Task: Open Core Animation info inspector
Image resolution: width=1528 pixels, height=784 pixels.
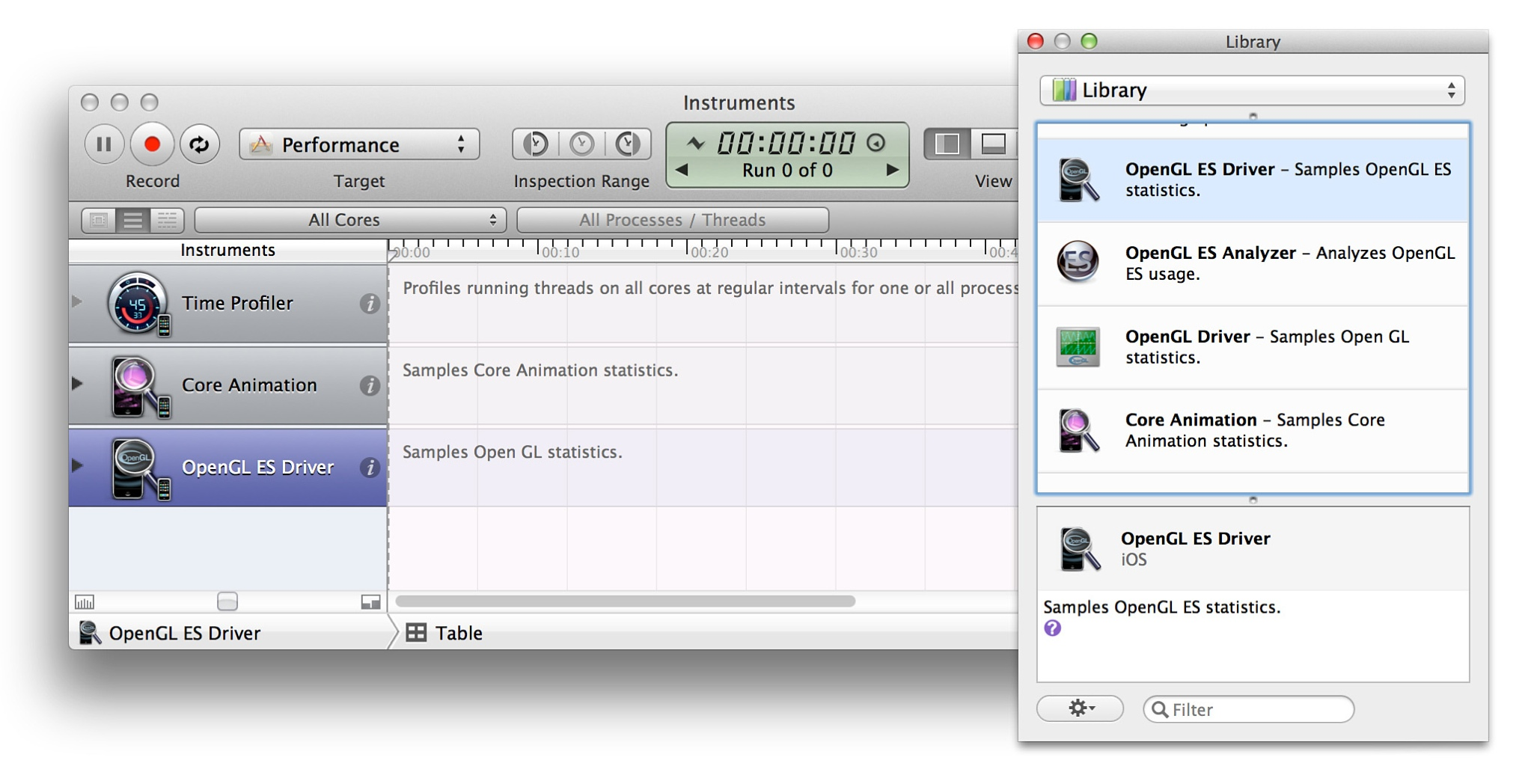Action: 369,385
